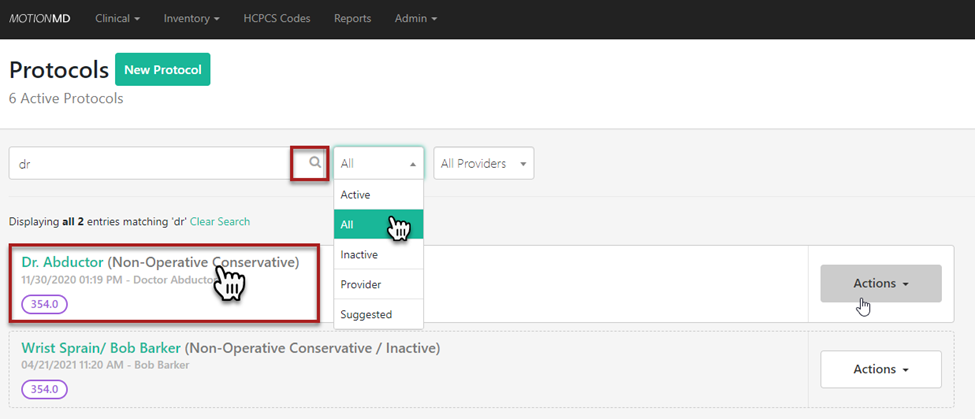Click the 354.0 code badge under Dr. Abductor
This screenshot has width=975, height=419.
44,304
